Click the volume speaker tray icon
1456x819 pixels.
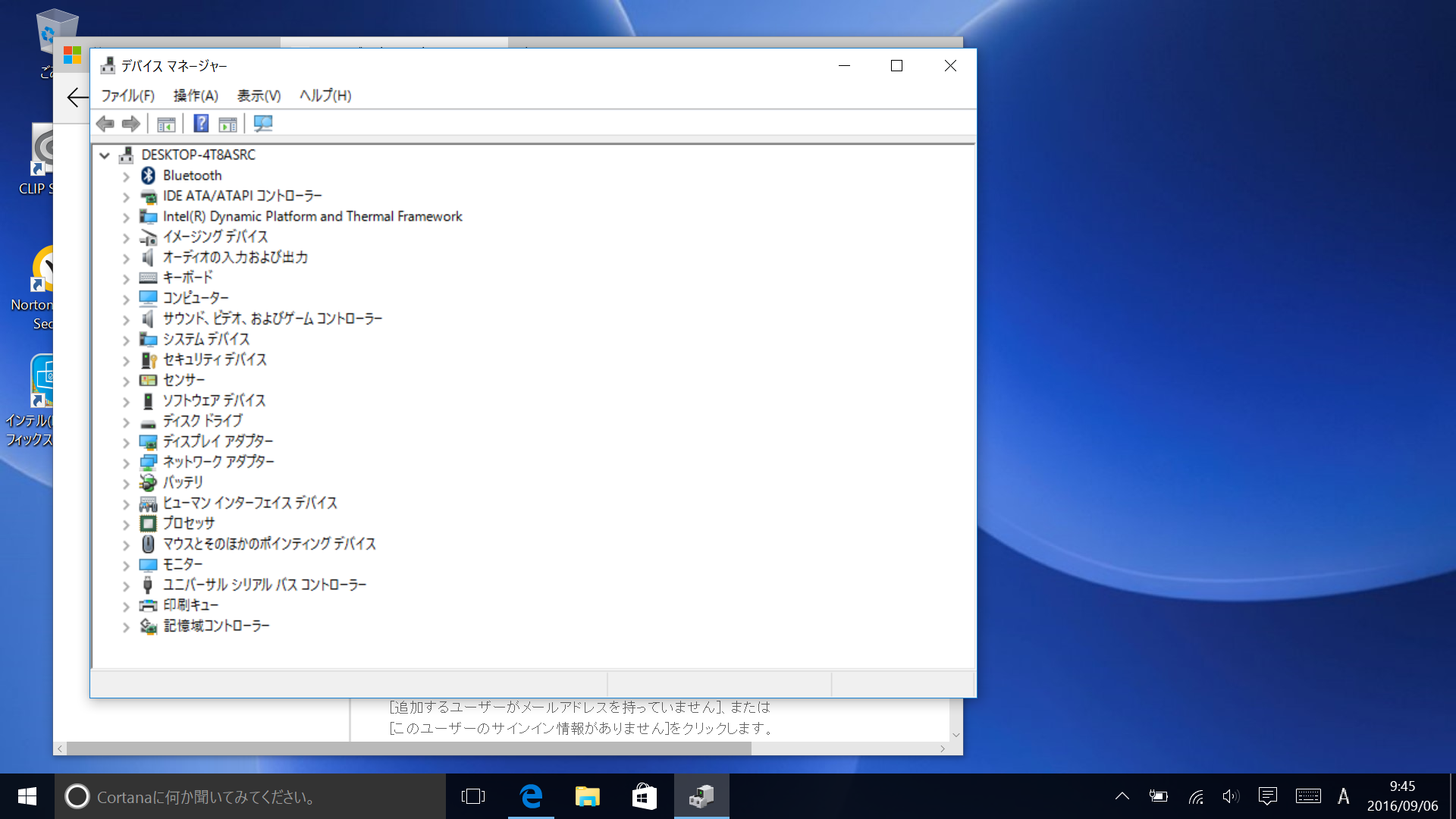pyautogui.click(x=1230, y=796)
